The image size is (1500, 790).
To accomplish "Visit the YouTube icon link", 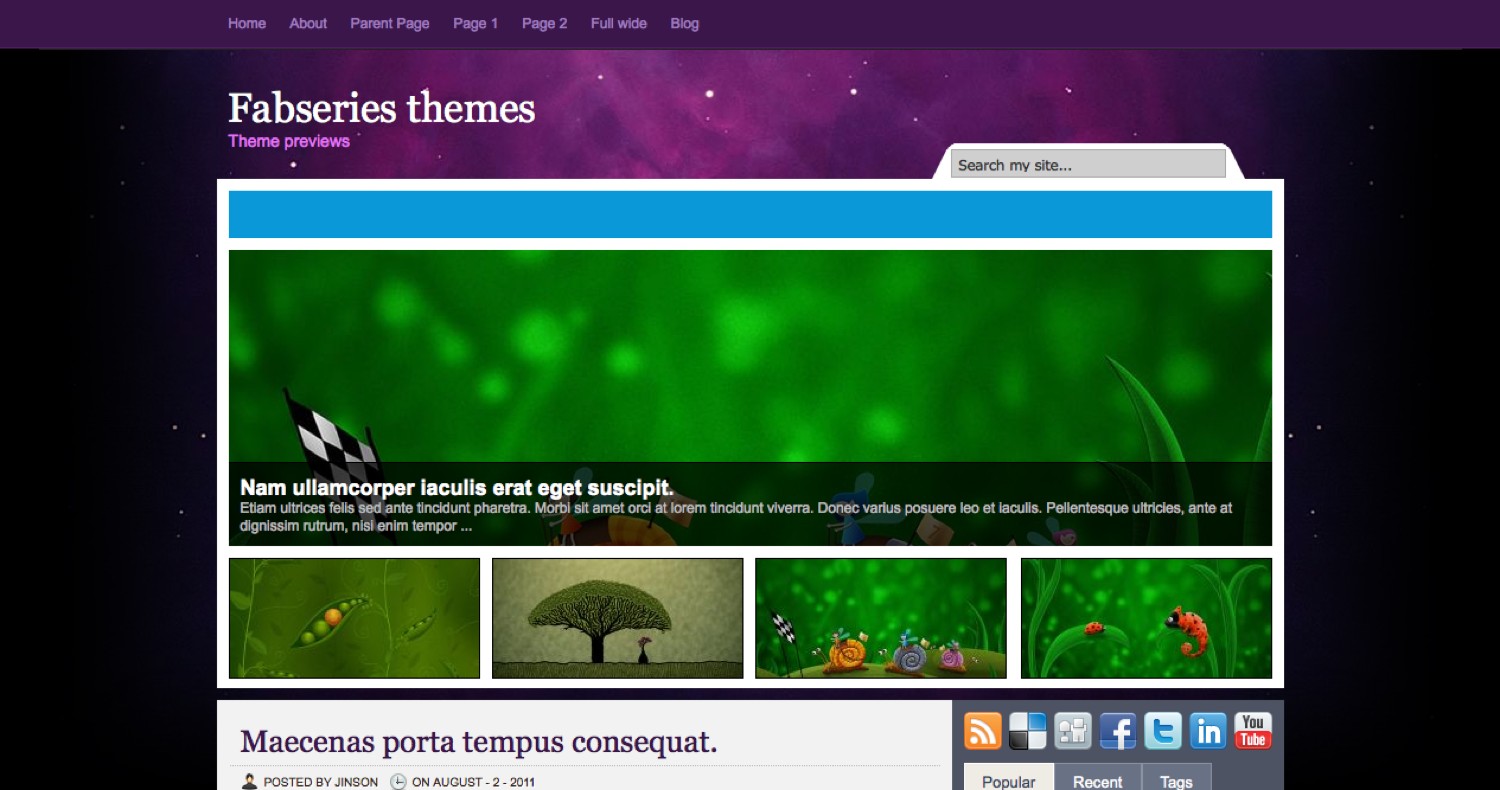I will (1253, 731).
